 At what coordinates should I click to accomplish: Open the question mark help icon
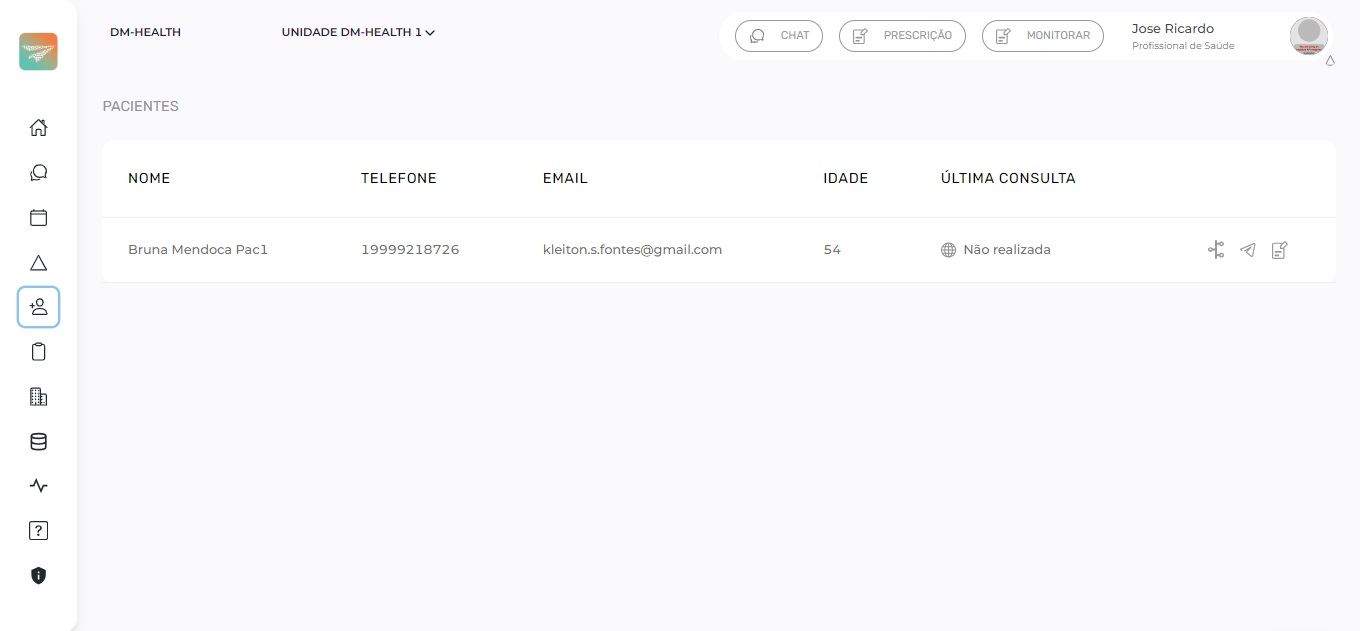pos(38,531)
